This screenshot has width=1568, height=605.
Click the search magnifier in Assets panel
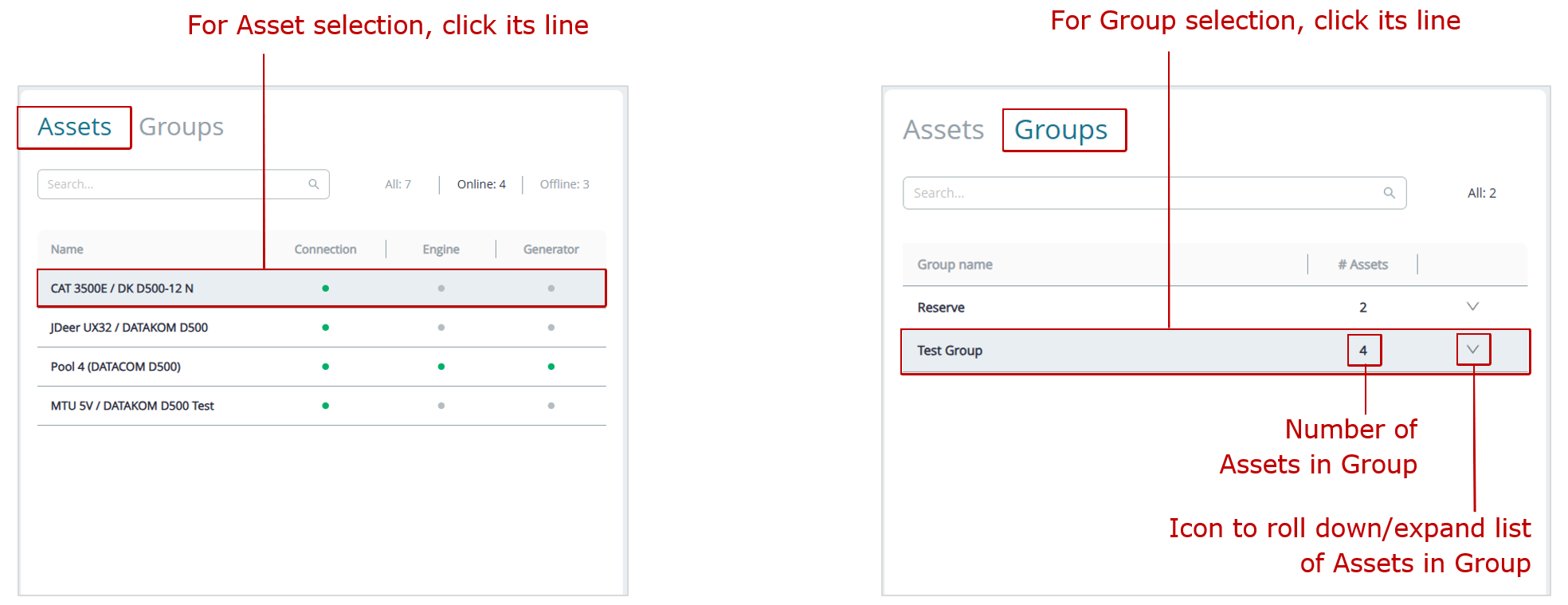coord(314,184)
